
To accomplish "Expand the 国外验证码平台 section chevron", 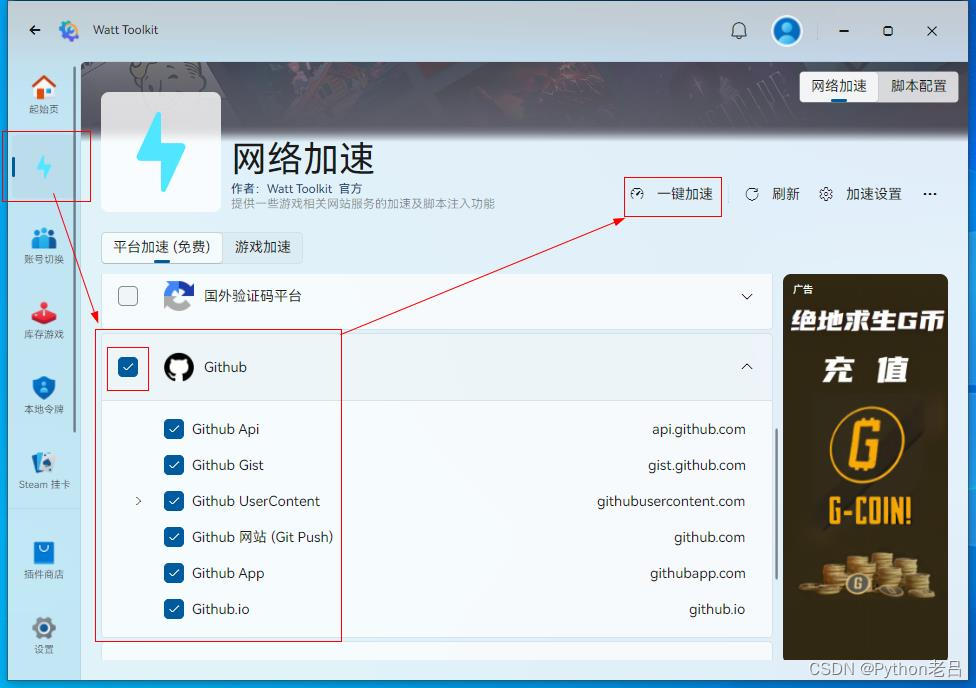I will [x=747, y=296].
